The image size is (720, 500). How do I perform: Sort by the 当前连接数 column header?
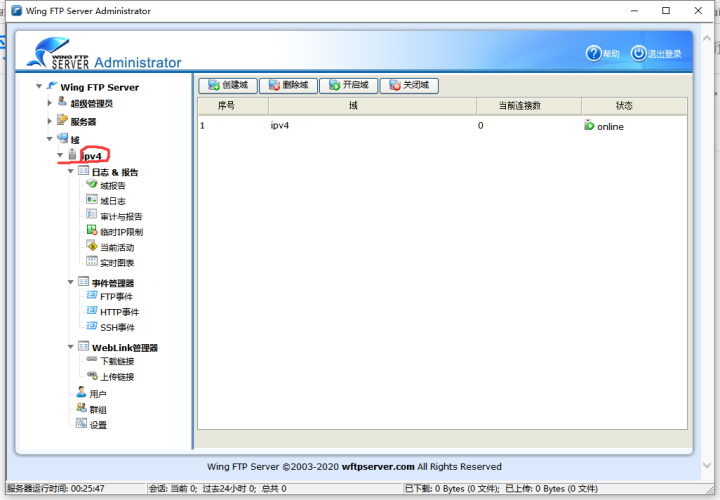click(x=529, y=106)
